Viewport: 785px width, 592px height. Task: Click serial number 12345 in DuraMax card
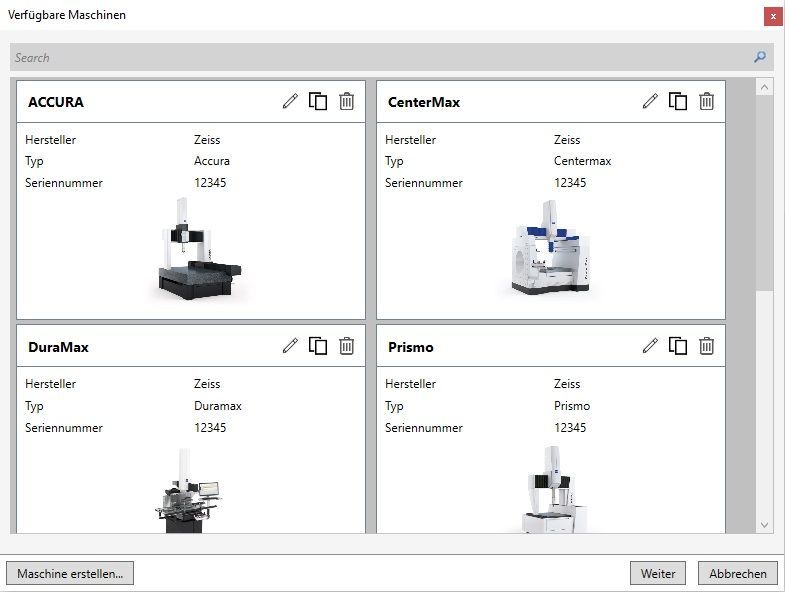click(210, 427)
